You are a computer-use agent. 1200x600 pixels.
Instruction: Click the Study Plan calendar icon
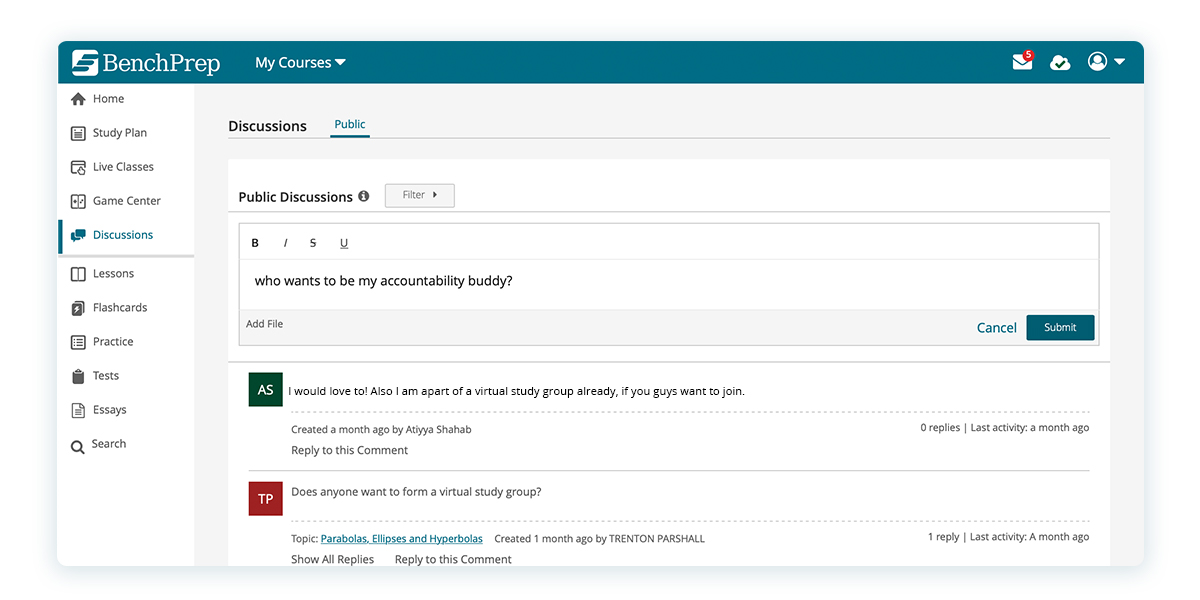(x=78, y=133)
